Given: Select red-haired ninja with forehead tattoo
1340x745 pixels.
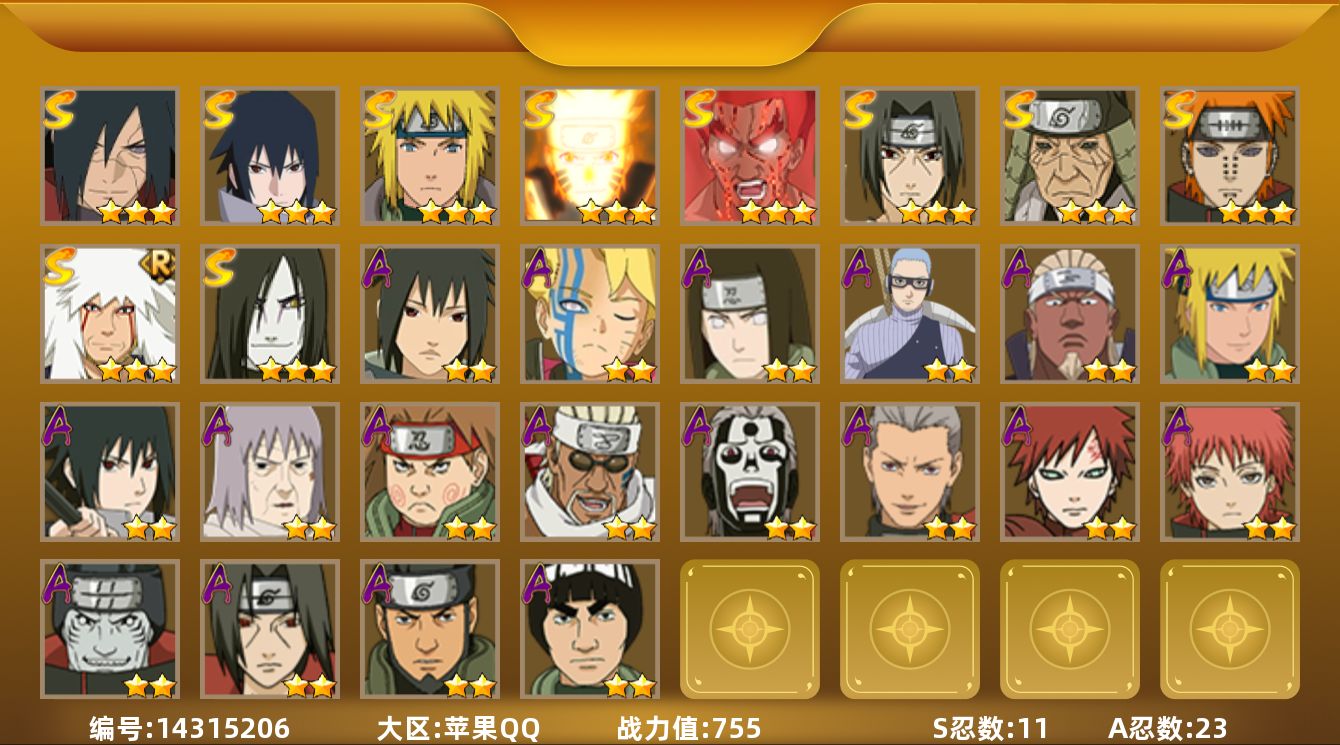Looking at the screenshot, I should [x=1069, y=471].
